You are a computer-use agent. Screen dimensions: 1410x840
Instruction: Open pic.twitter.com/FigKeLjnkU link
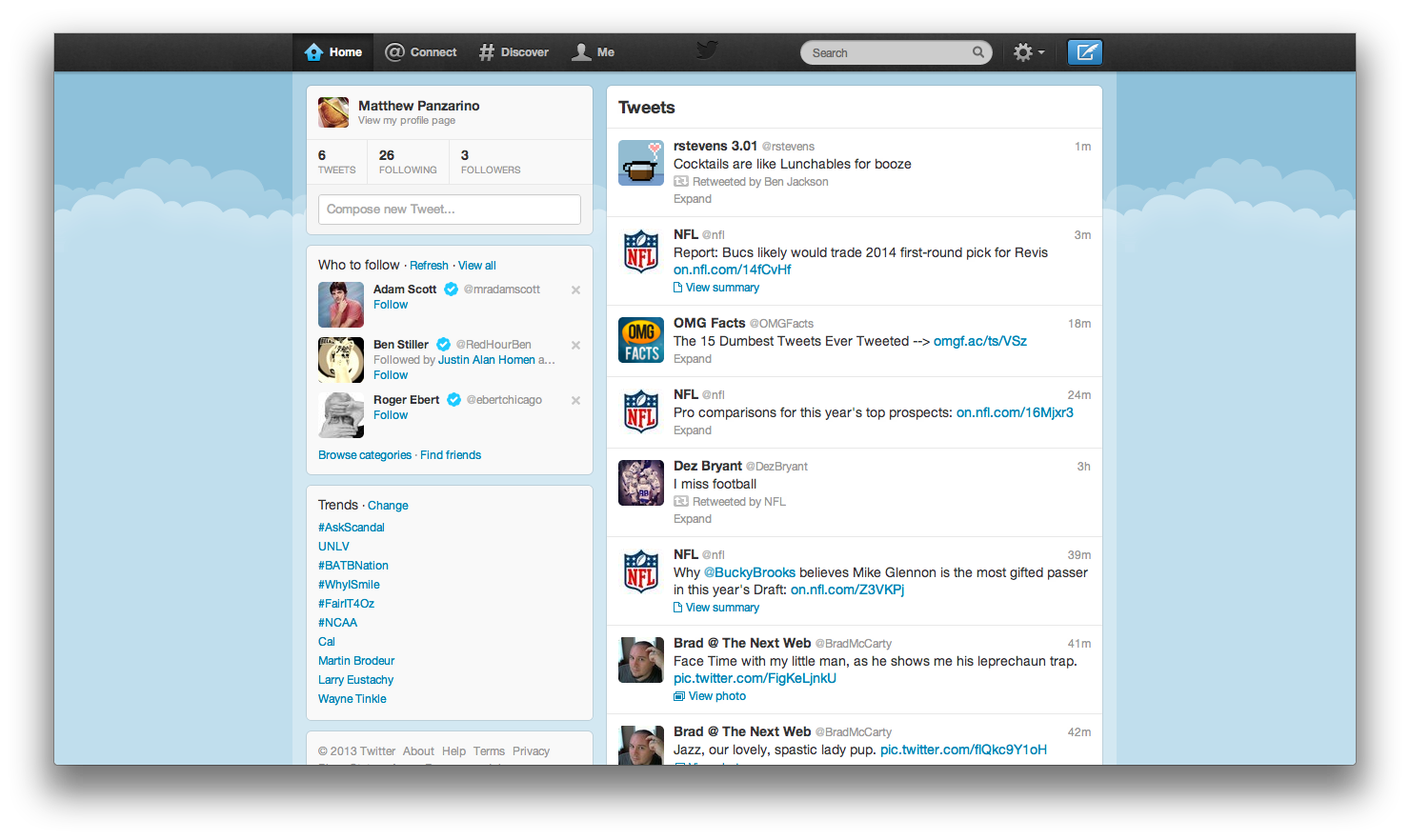755,678
